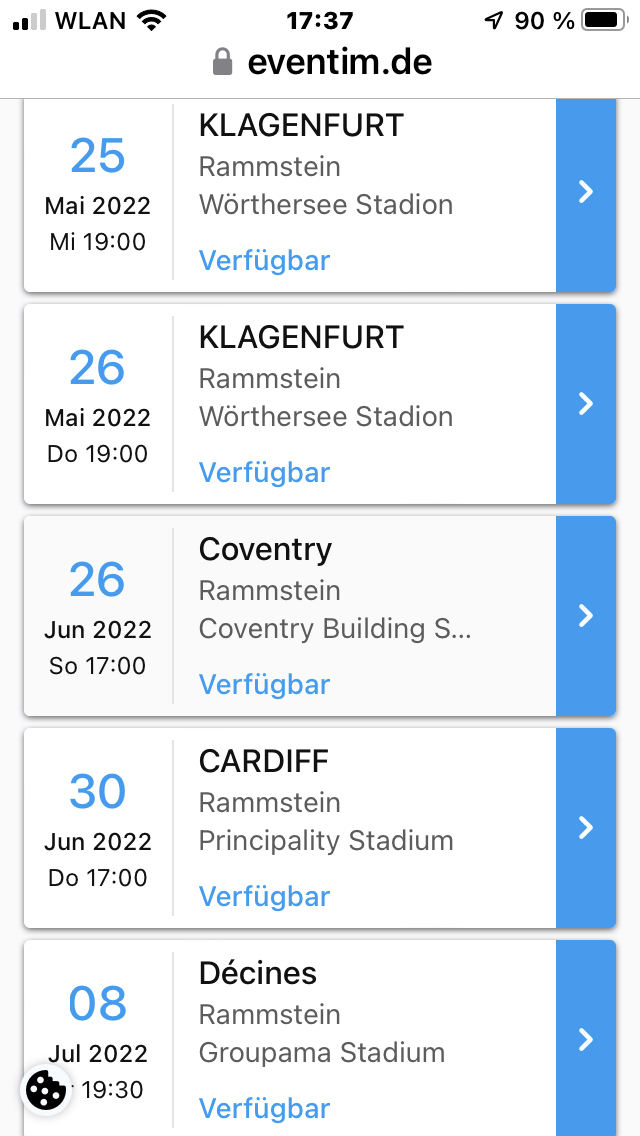Click Verfügbar link for Cardiff show

click(x=264, y=896)
